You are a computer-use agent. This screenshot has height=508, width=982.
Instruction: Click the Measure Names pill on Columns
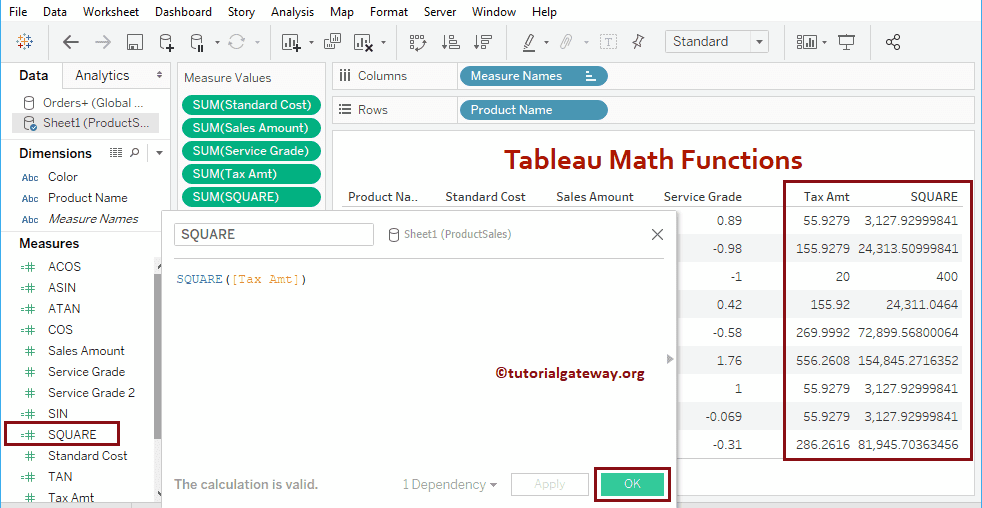(534, 76)
